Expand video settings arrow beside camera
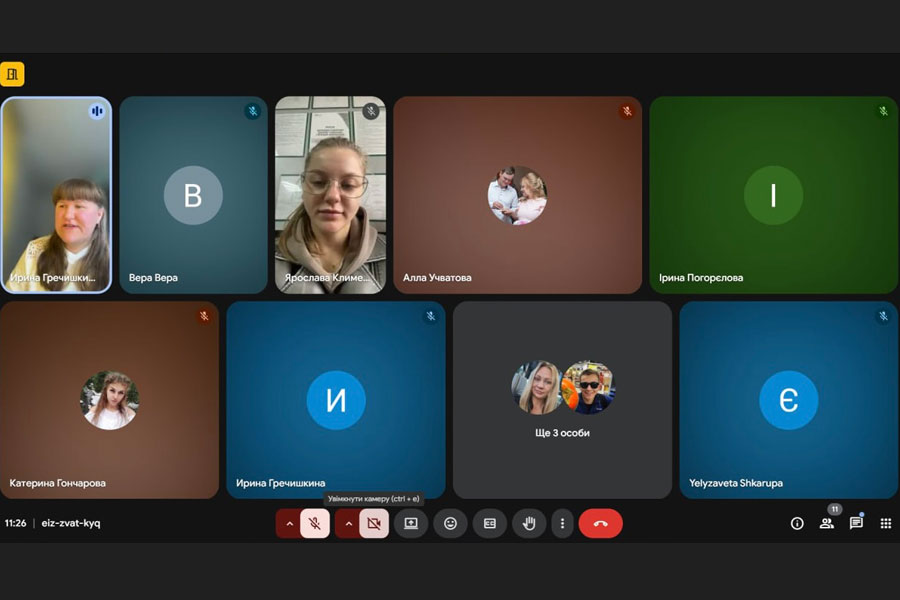The width and height of the screenshot is (900, 600). coord(348,524)
